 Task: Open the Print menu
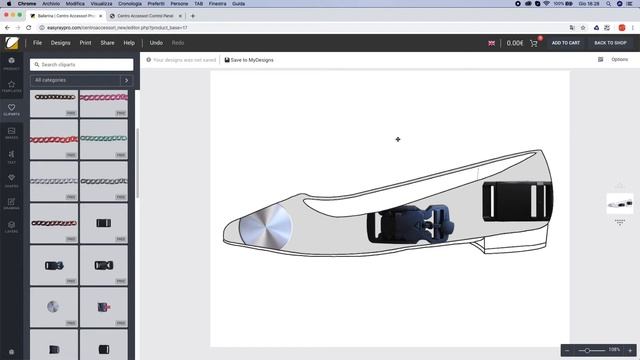tap(85, 43)
